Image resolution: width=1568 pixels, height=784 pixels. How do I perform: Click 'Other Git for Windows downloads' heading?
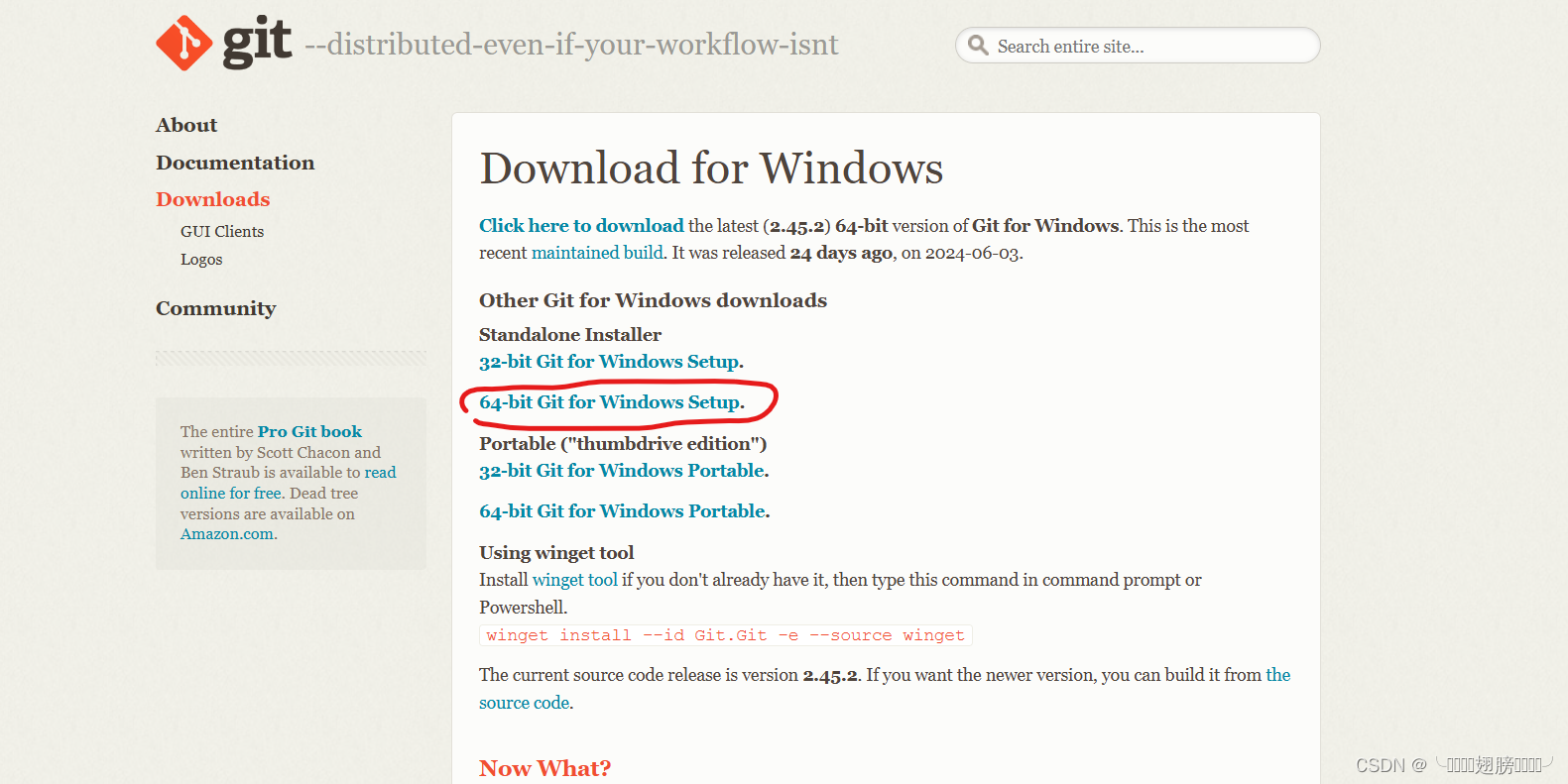click(x=653, y=300)
